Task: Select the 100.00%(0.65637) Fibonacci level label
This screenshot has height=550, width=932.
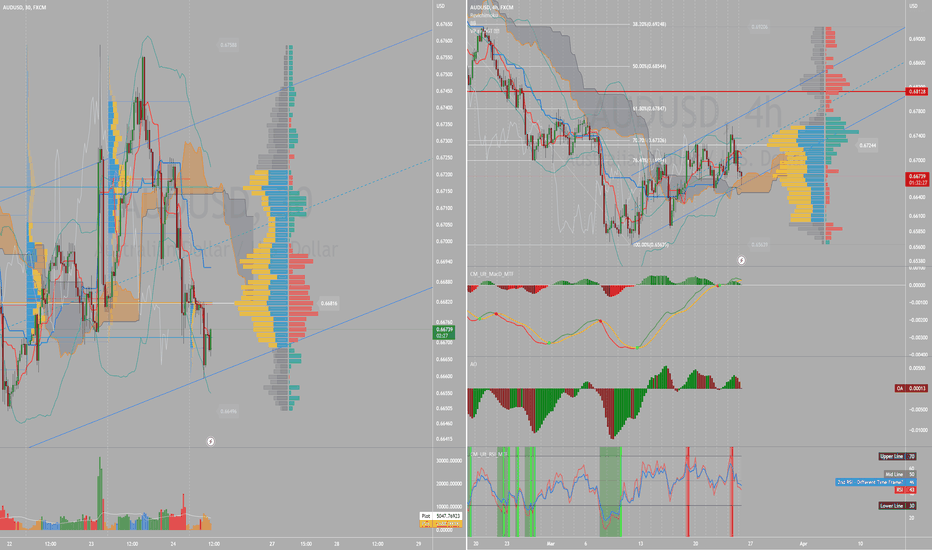Action: tap(650, 244)
